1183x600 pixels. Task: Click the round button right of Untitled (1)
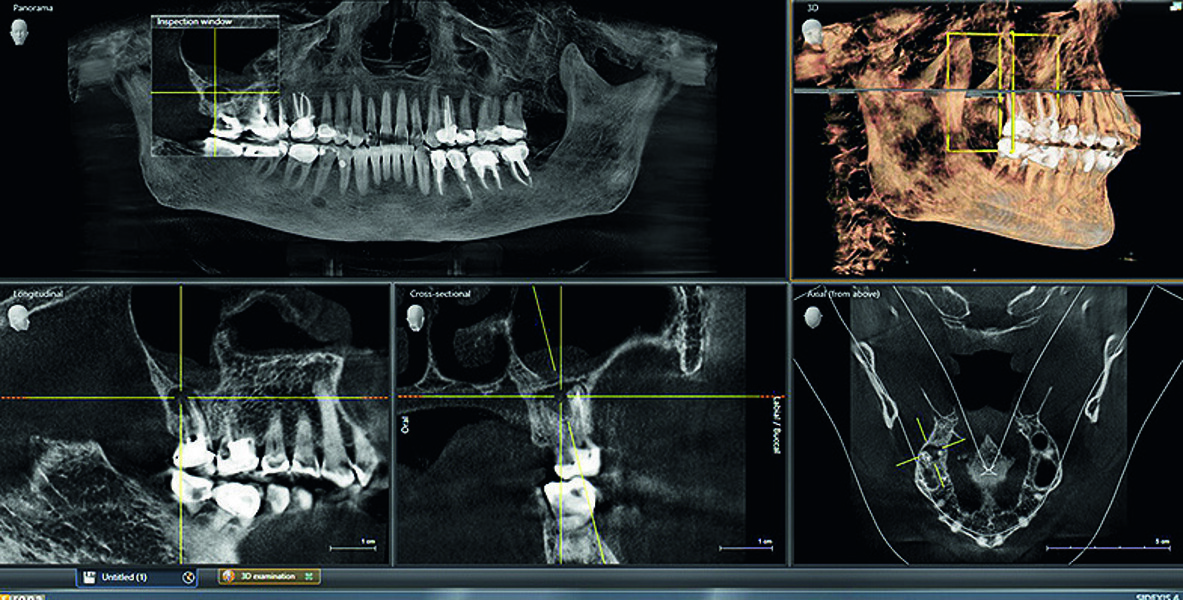(188, 577)
